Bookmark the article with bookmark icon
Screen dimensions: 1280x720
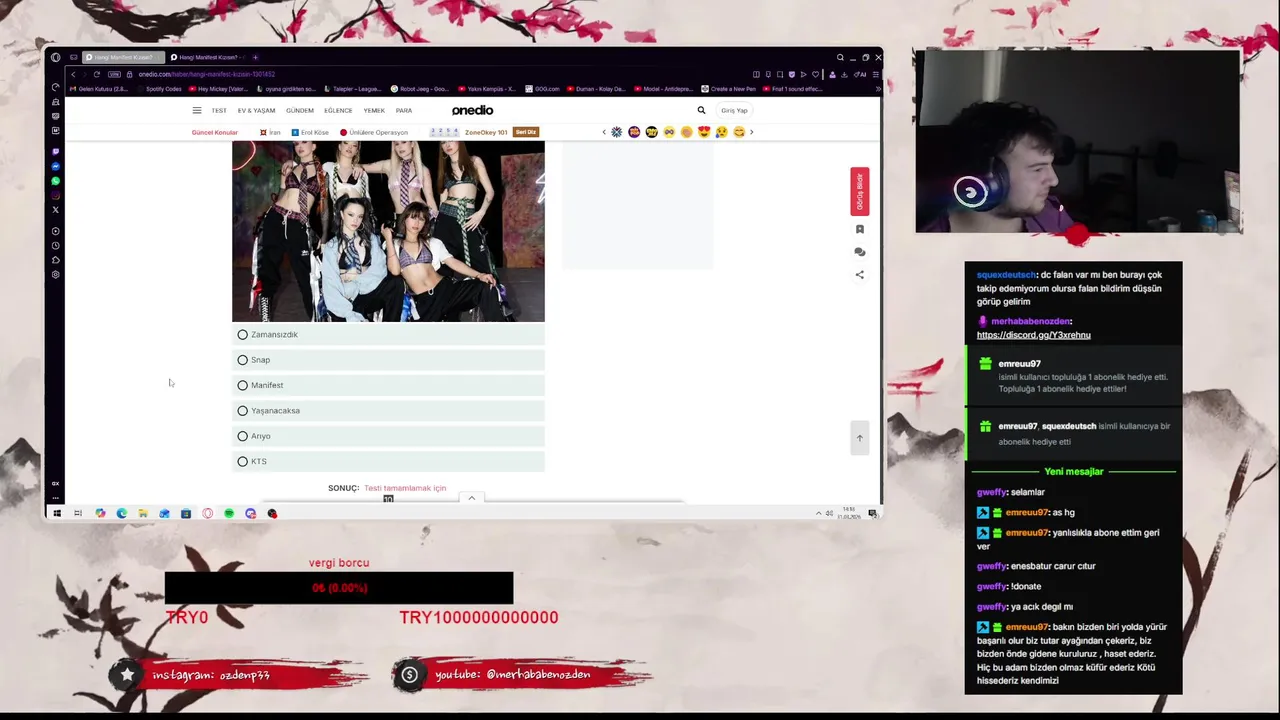pyautogui.click(x=860, y=229)
